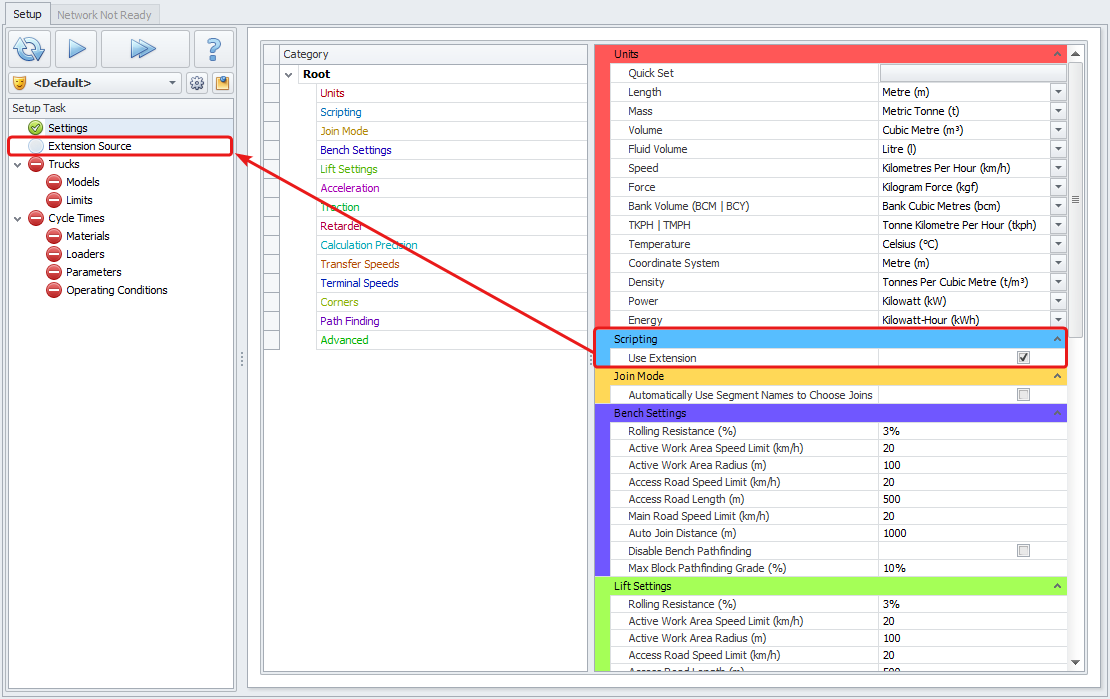Collapse the Scripting section chevron
Viewport: 1110px width, 699px height.
point(1057,339)
